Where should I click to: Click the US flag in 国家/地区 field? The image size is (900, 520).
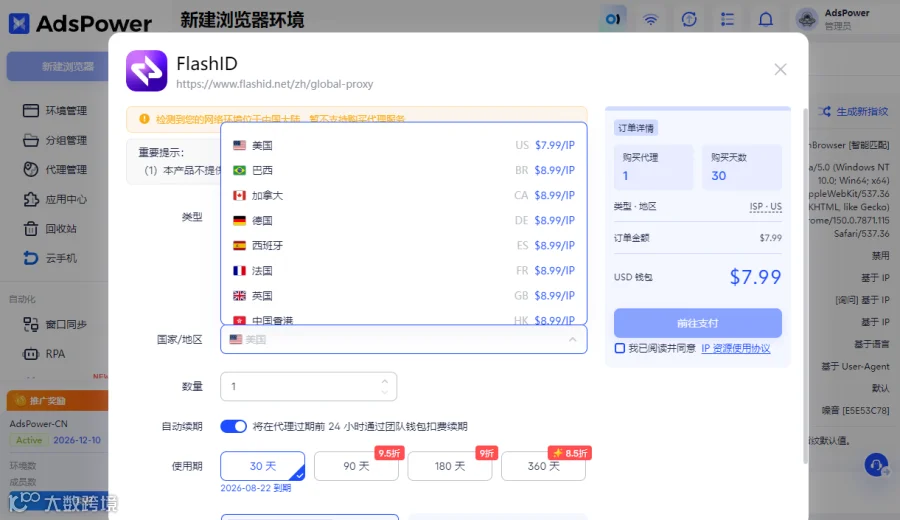235,340
